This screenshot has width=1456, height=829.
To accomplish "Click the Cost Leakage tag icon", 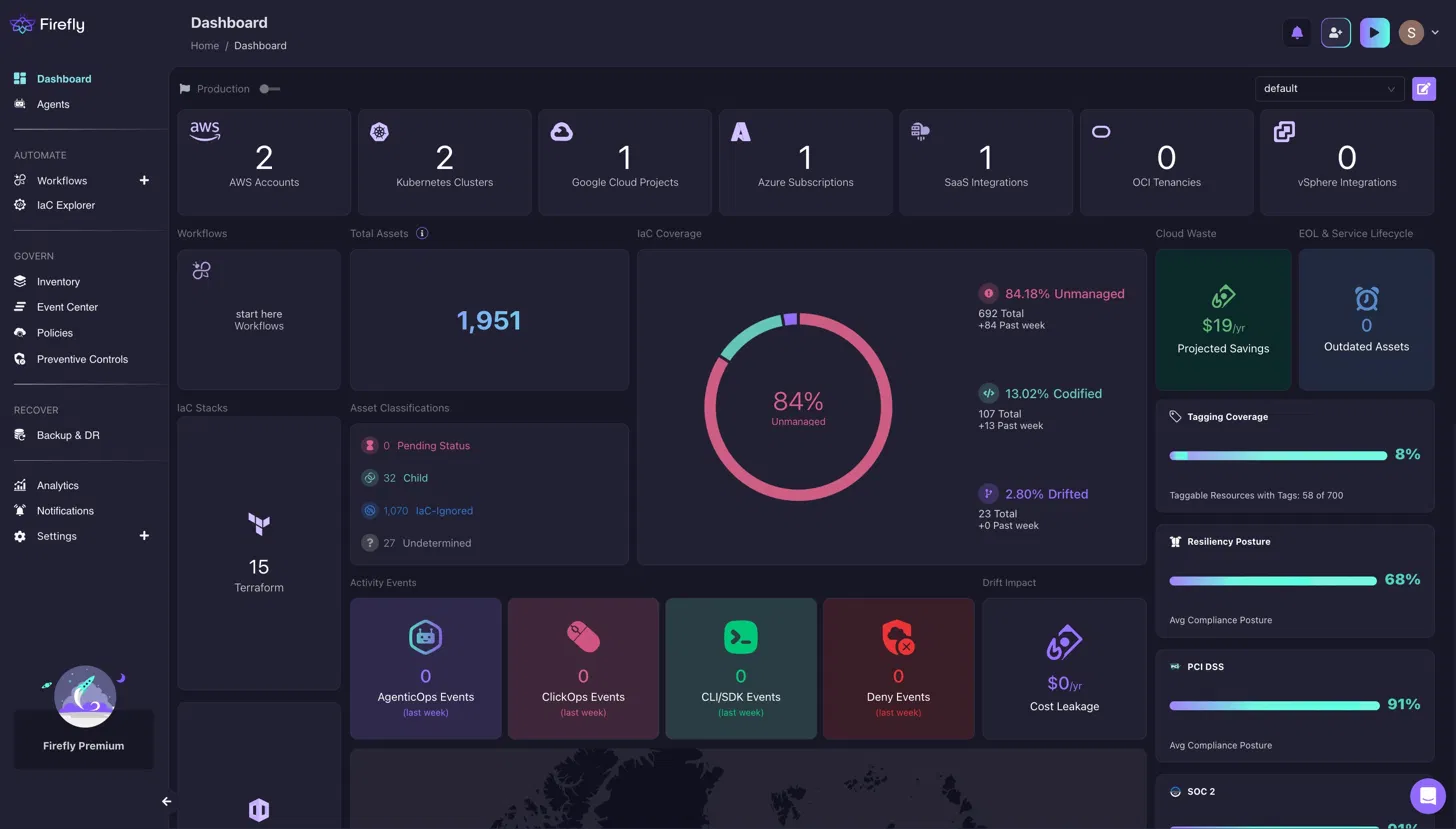I will coord(1064,643).
